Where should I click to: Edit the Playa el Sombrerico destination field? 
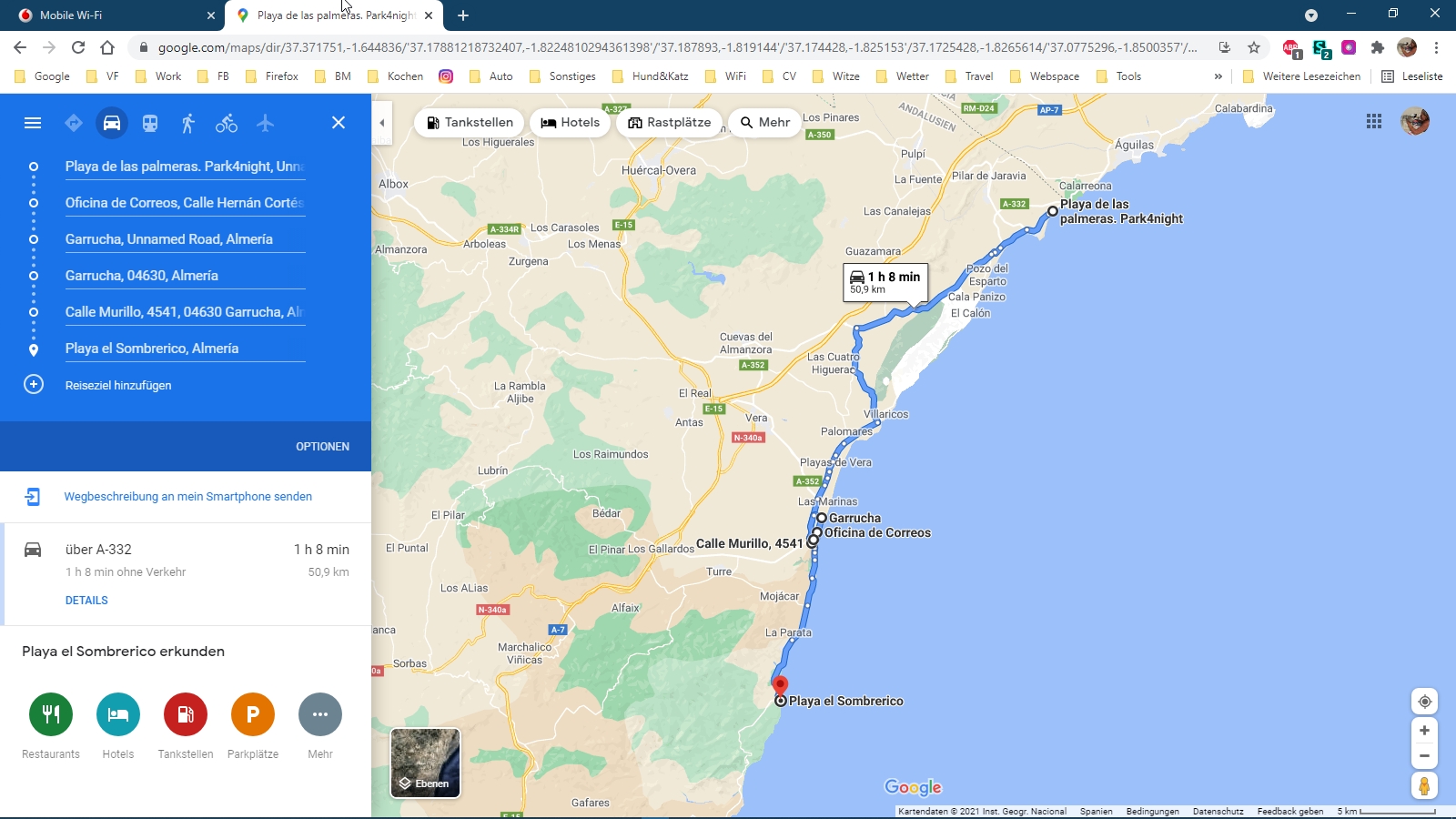185,349
